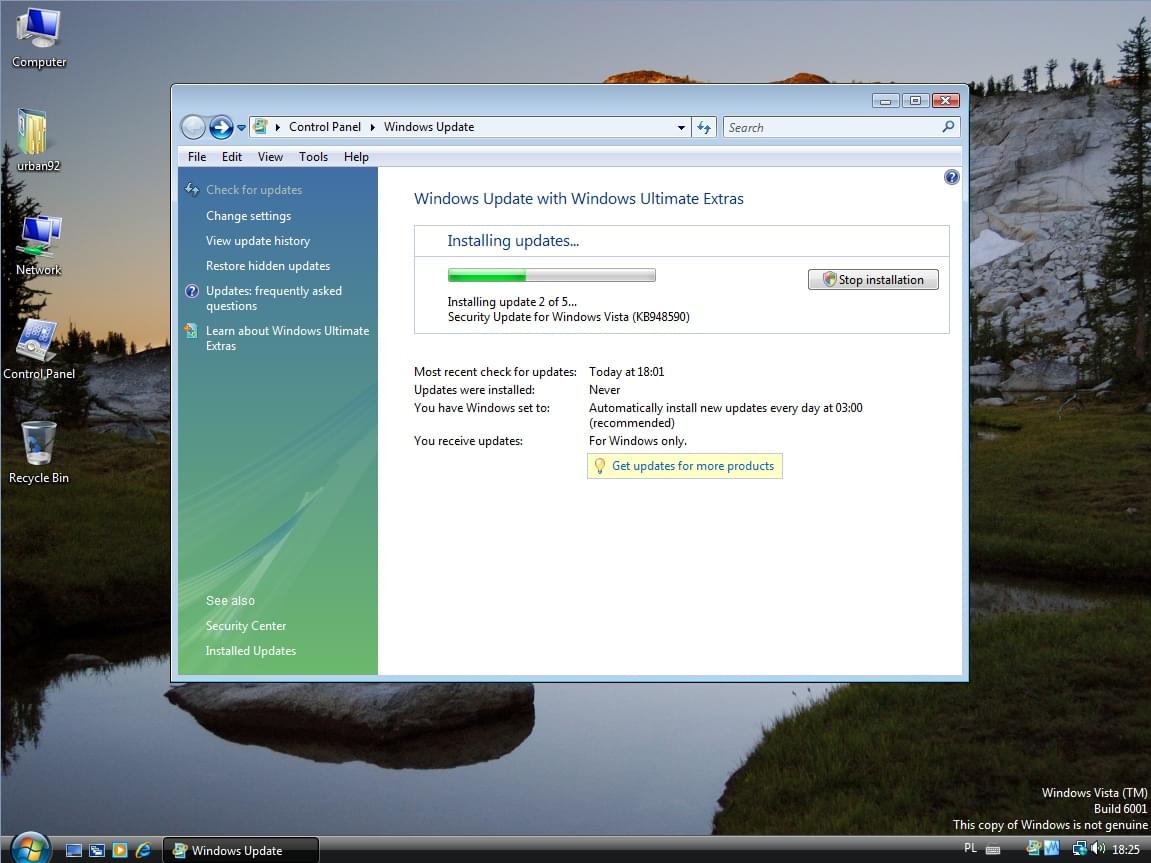The image size is (1151, 863).
Task: Open the recent pages dropdown arrow
Action: 242,128
